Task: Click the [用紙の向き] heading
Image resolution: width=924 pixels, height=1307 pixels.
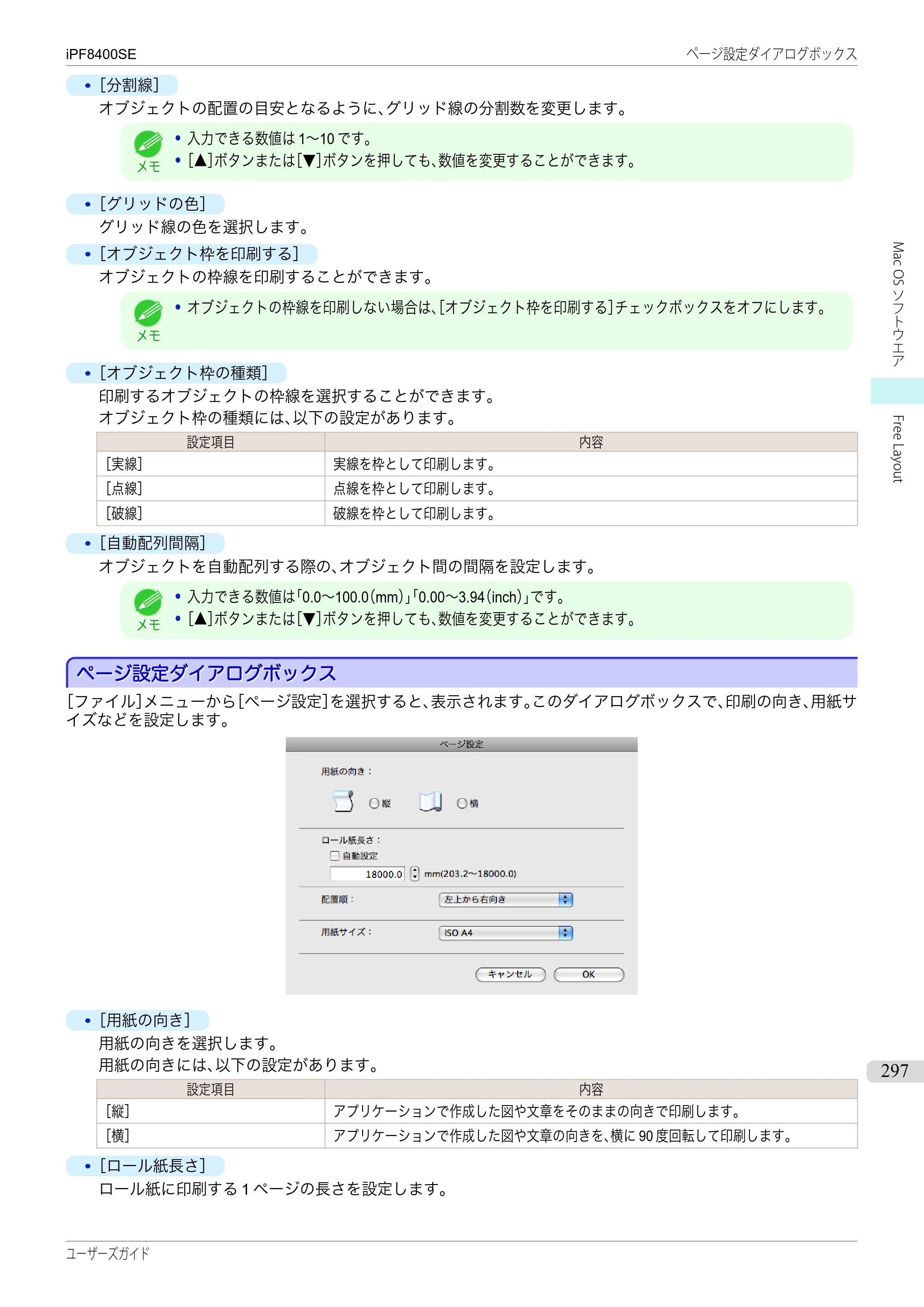Action: tap(138, 1020)
